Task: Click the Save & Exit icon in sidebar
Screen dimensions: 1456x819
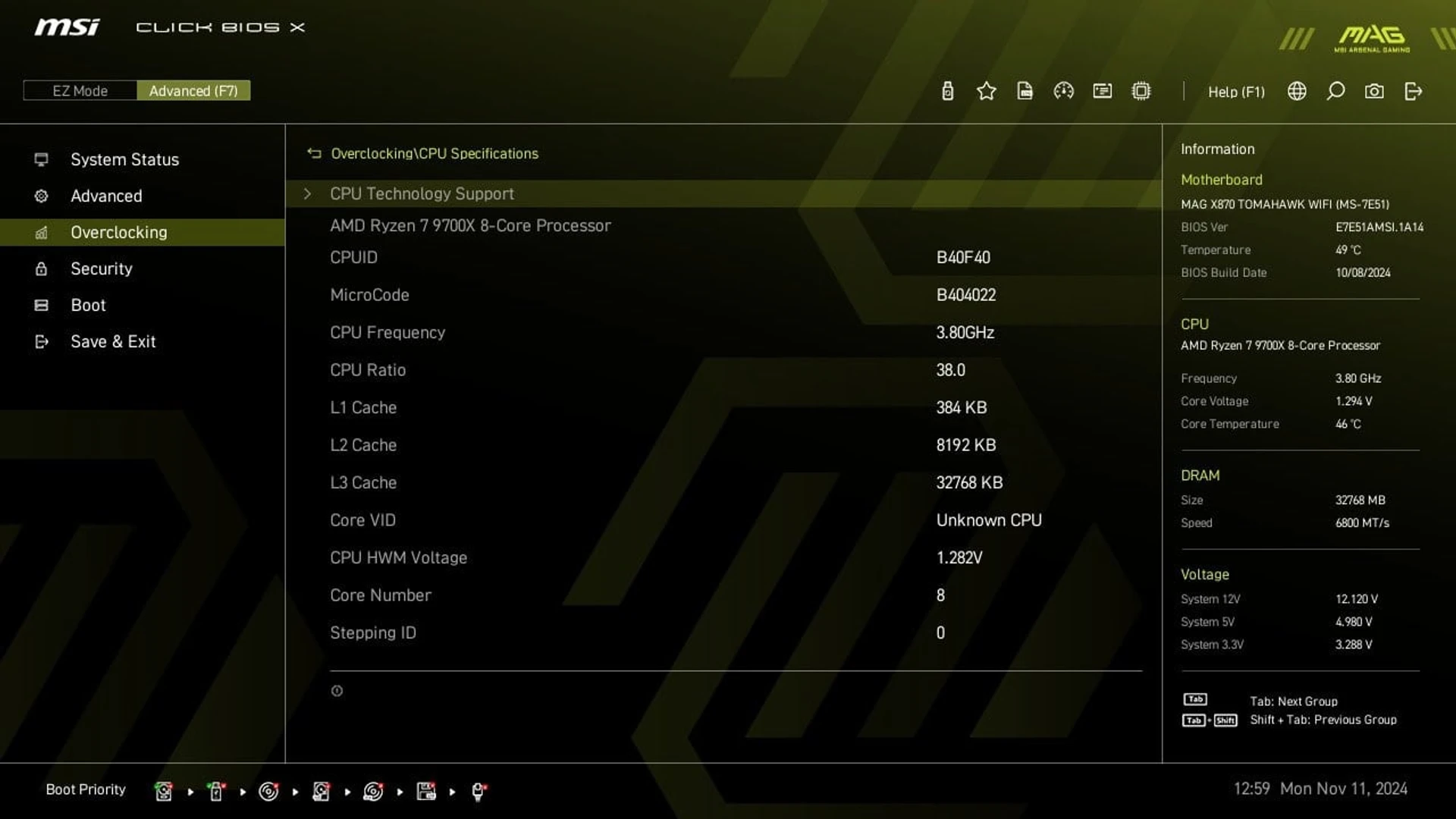Action: click(x=41, y=341)
